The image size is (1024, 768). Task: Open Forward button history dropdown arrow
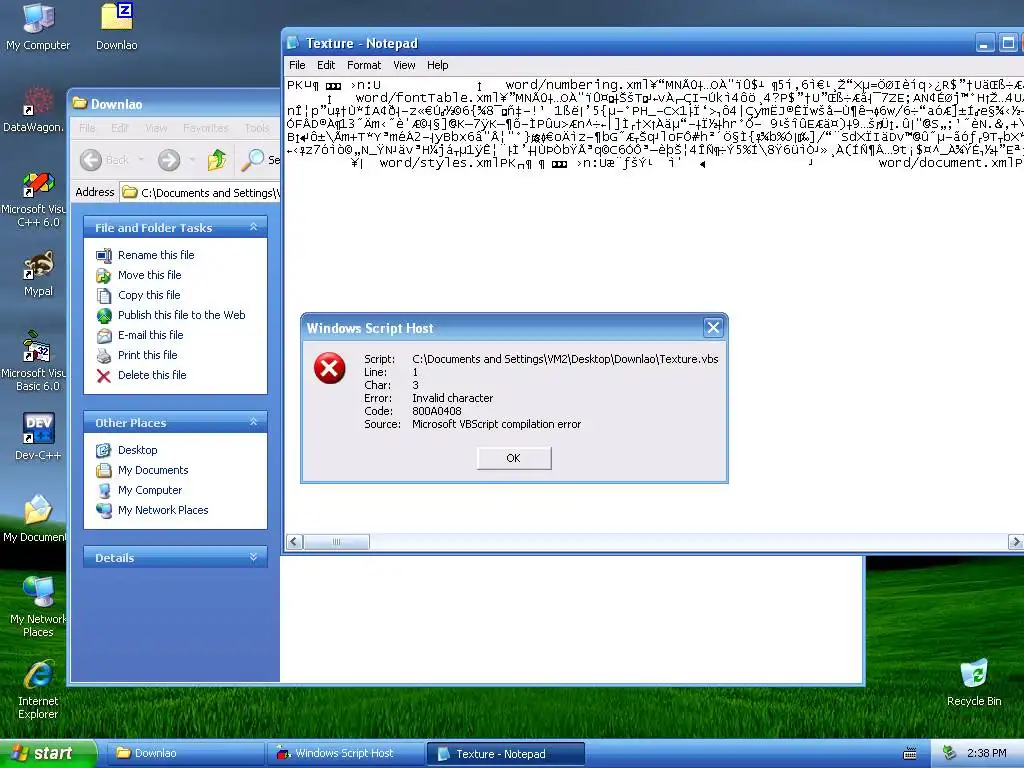pos(192,160)
